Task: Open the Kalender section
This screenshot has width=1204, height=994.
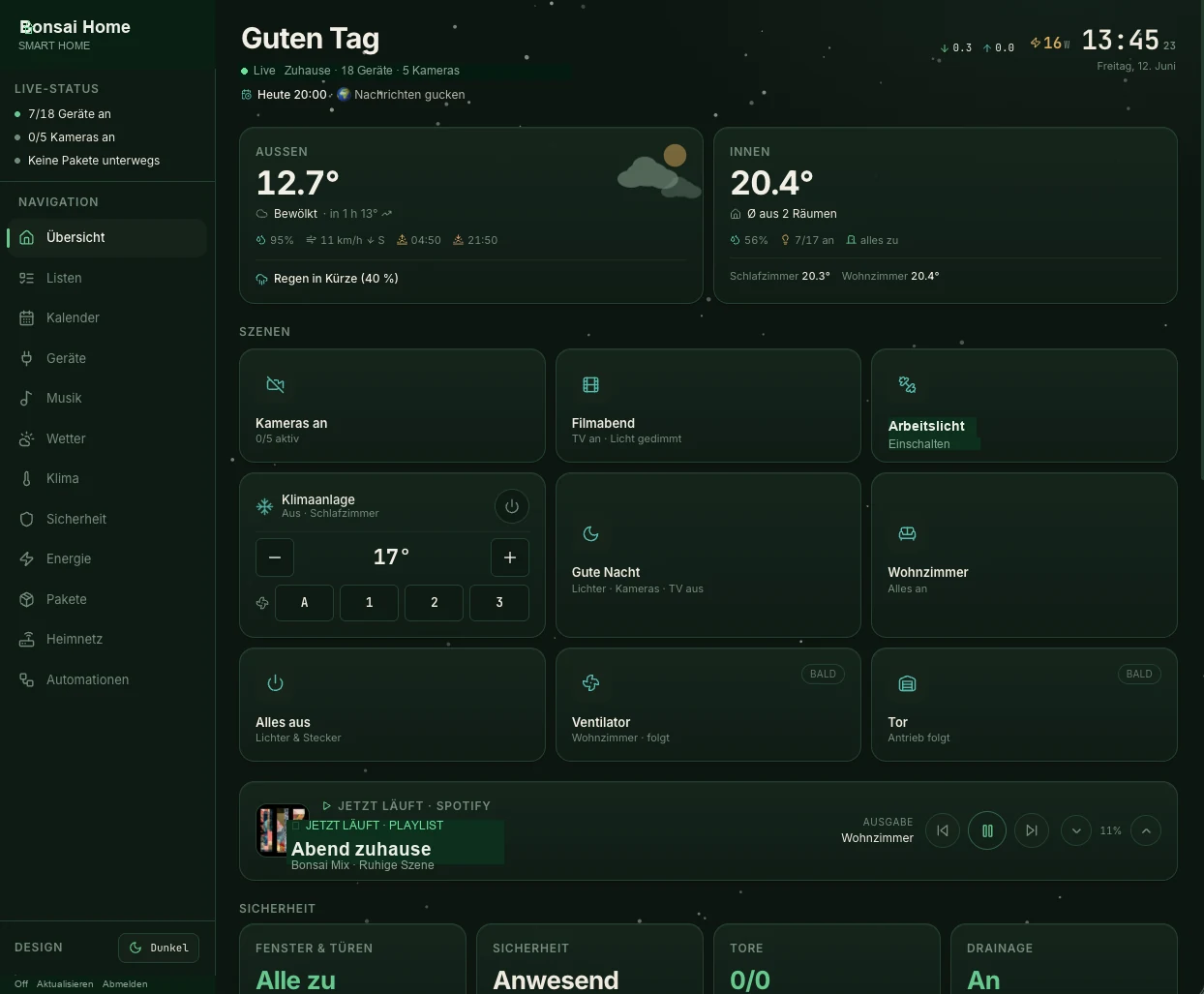Action: [x=106, y=317]
